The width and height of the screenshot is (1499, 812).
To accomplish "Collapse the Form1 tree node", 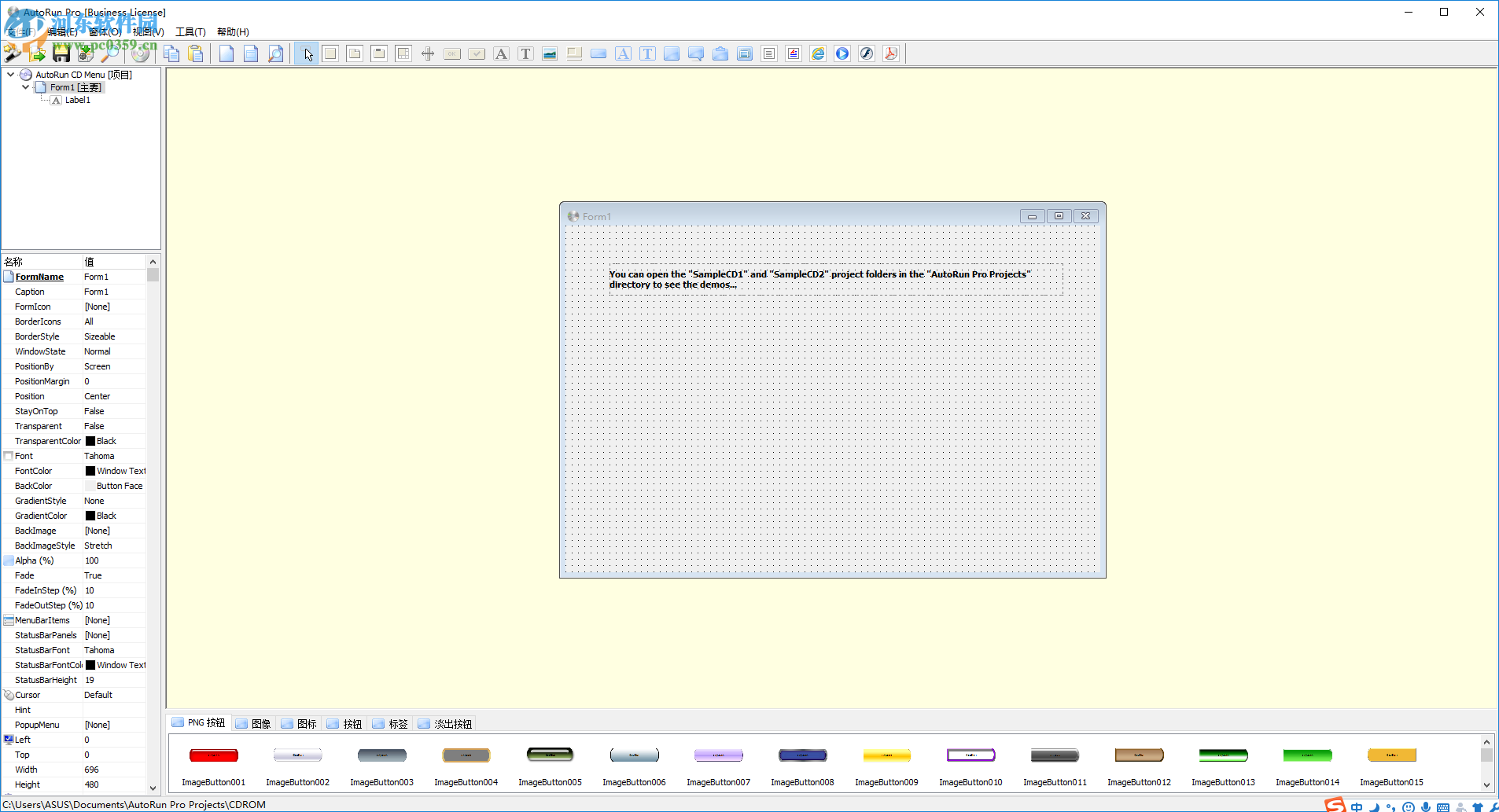I will (x=26, y=87).
